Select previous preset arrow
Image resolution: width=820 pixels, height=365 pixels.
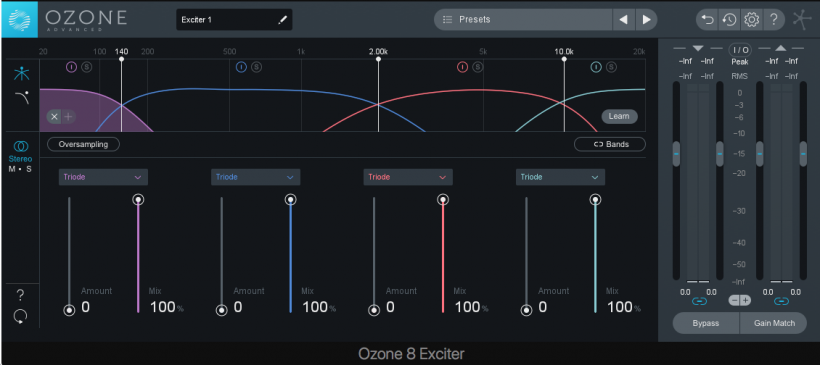623,20
